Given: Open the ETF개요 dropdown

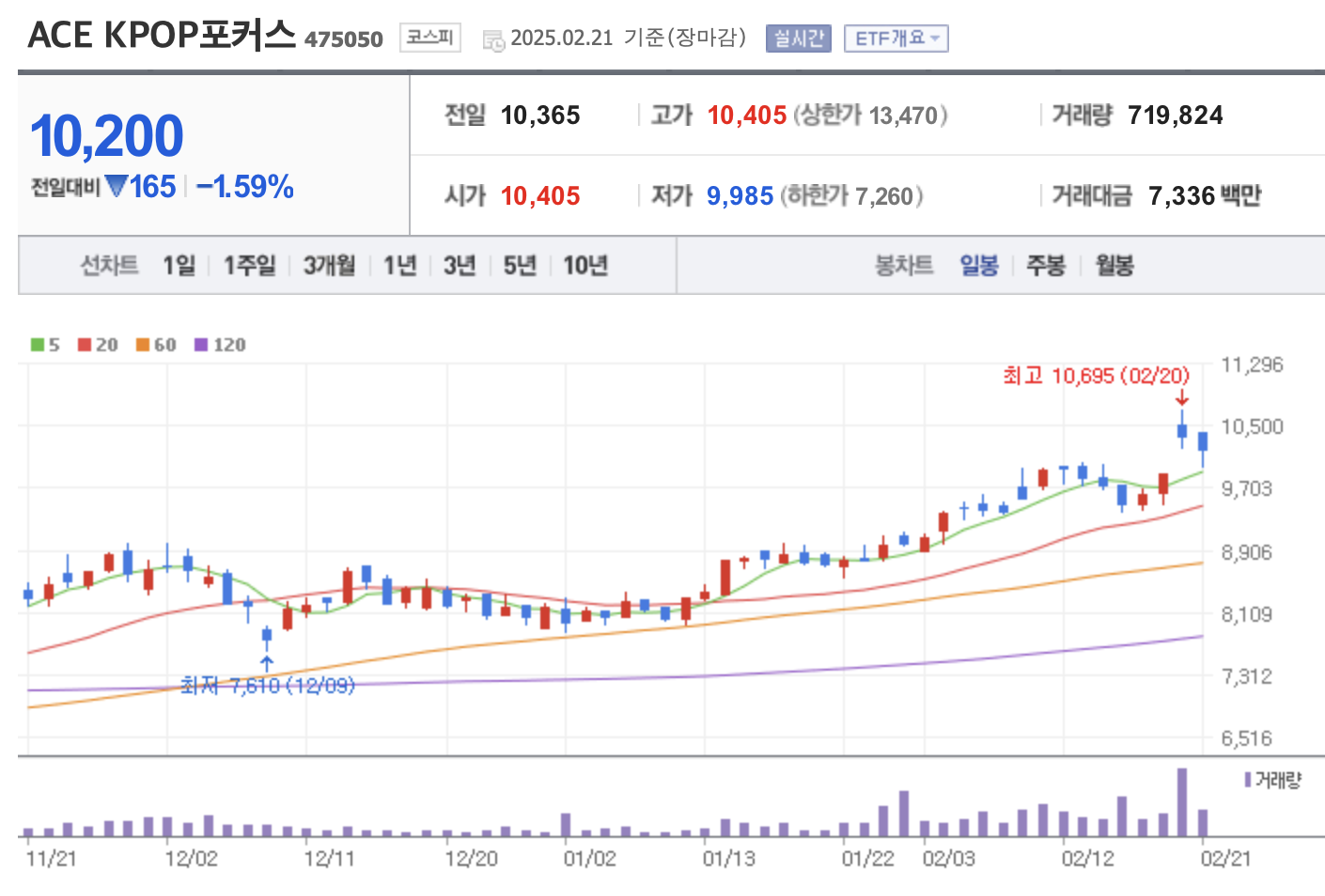Looking at the screenshot, I should point(896,39).
